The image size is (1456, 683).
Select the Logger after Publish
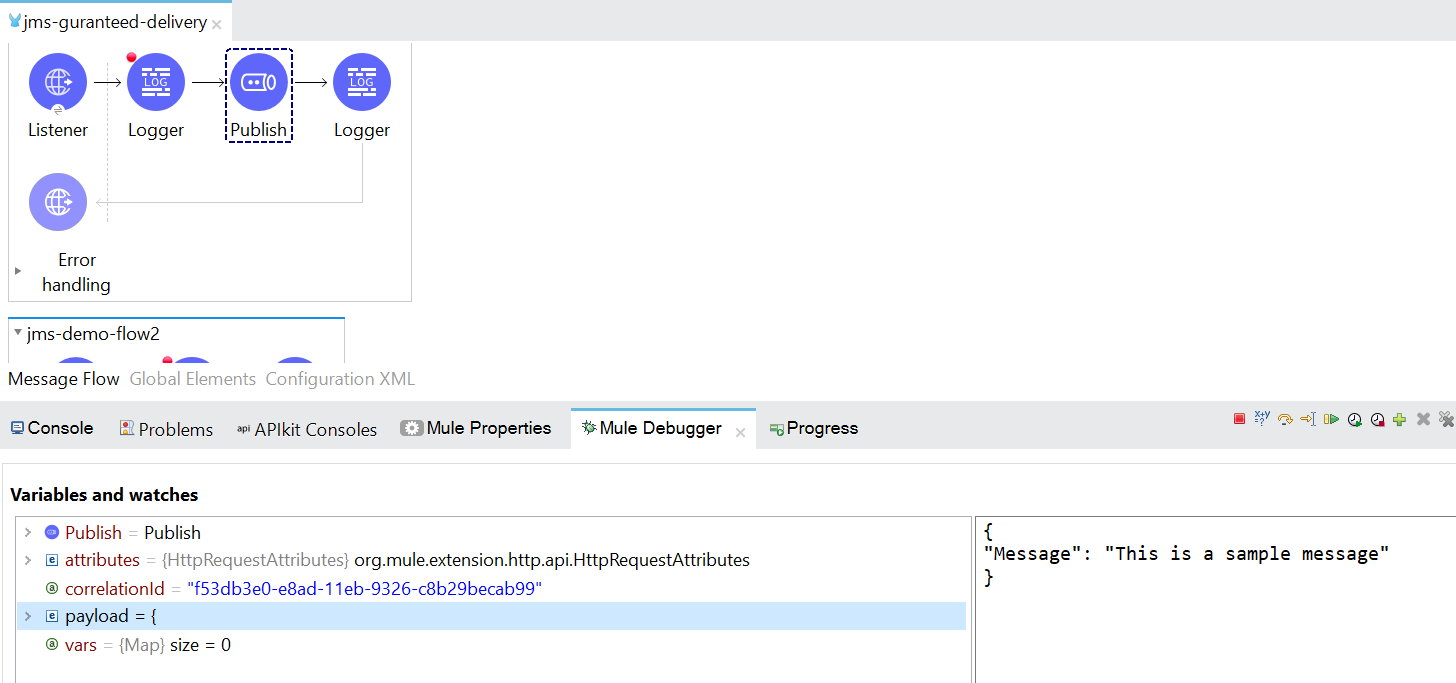[362, 82]
